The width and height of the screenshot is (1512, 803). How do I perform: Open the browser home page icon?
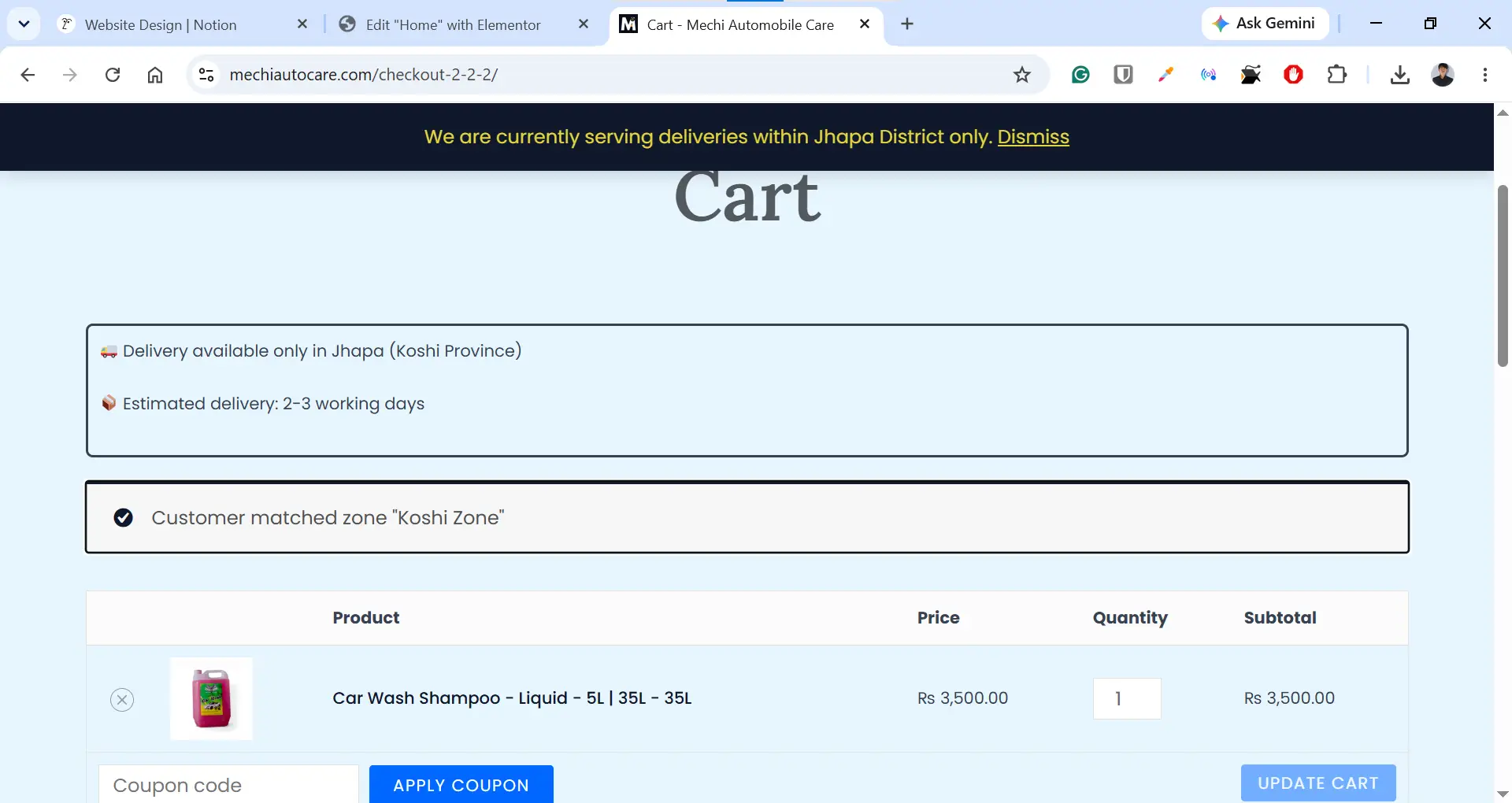[155, 75]
